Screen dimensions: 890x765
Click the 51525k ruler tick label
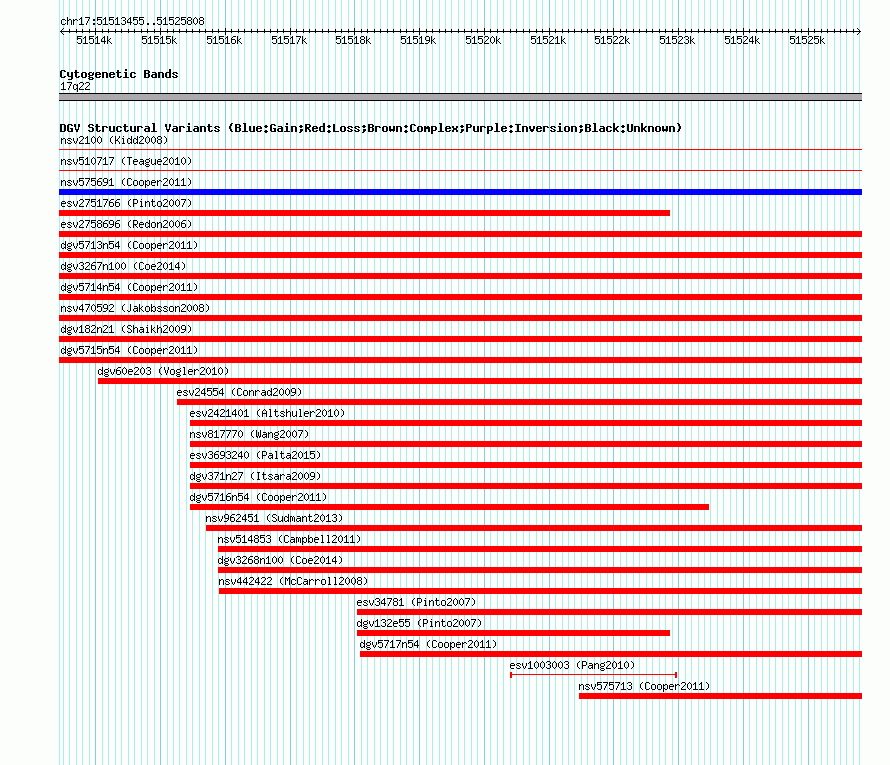point(807,40)
